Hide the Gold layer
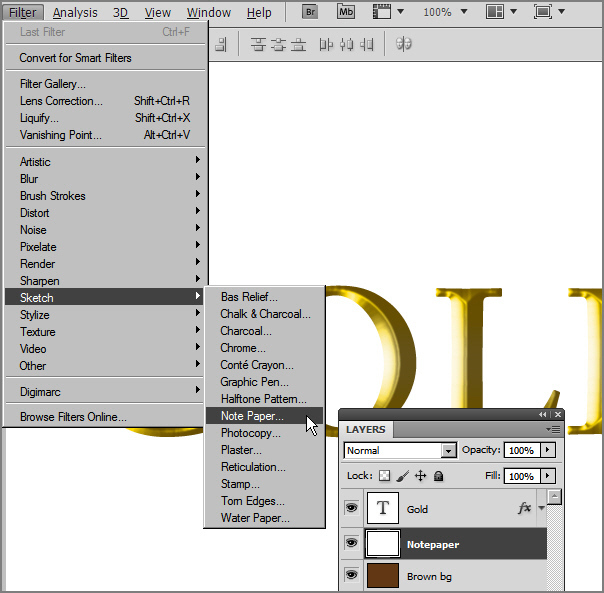 (x=351, y=507)
